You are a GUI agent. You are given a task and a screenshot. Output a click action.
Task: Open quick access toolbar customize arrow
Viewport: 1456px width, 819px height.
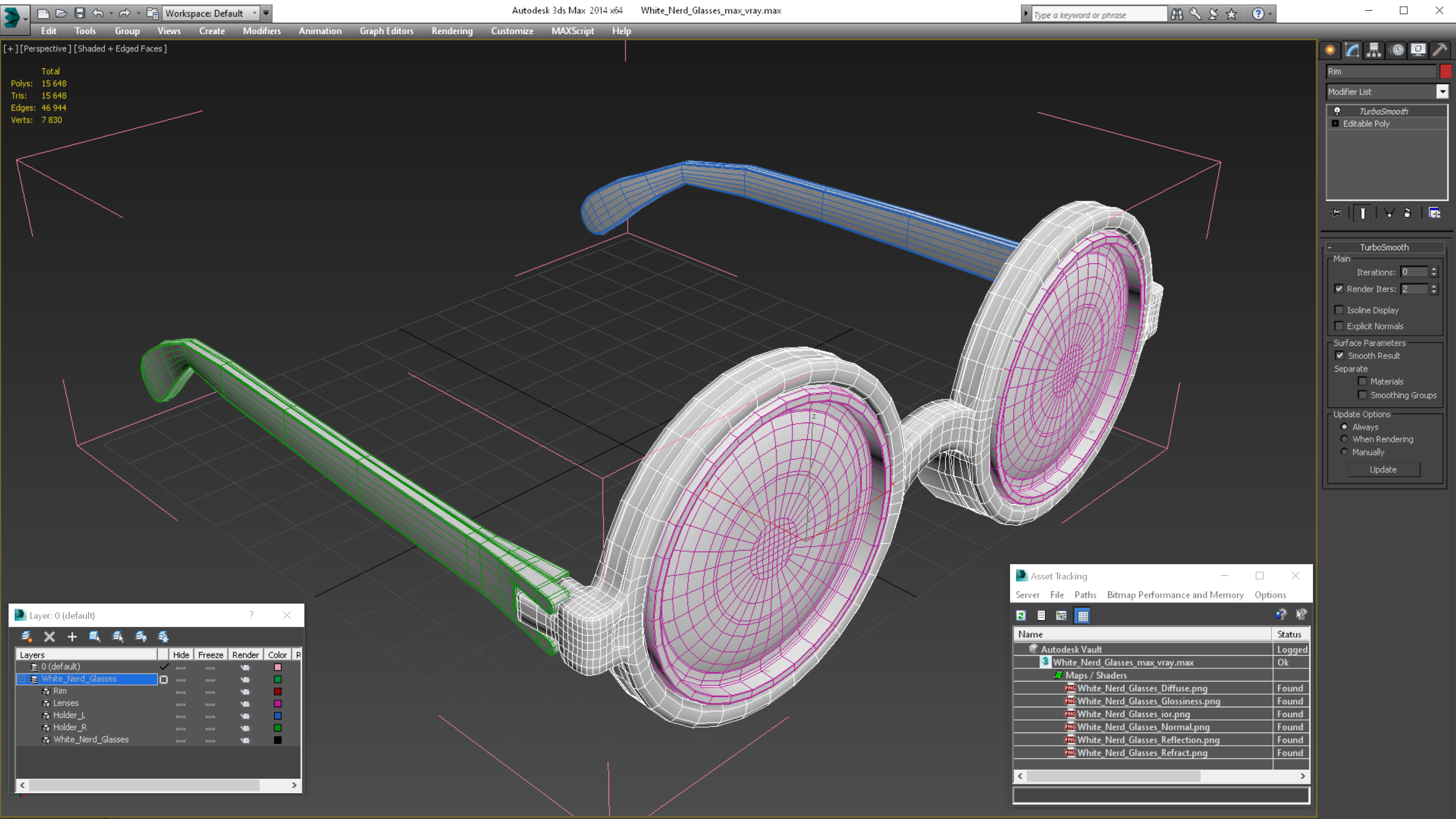[266, 13]
